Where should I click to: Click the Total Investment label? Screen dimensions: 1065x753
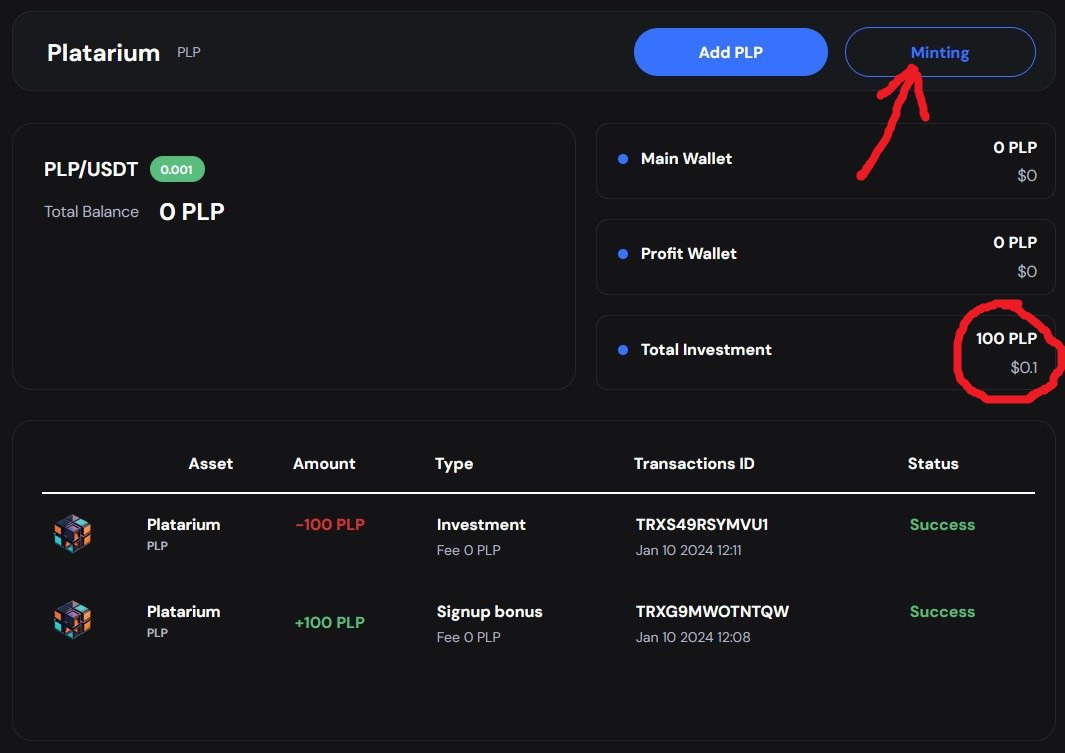706,350
